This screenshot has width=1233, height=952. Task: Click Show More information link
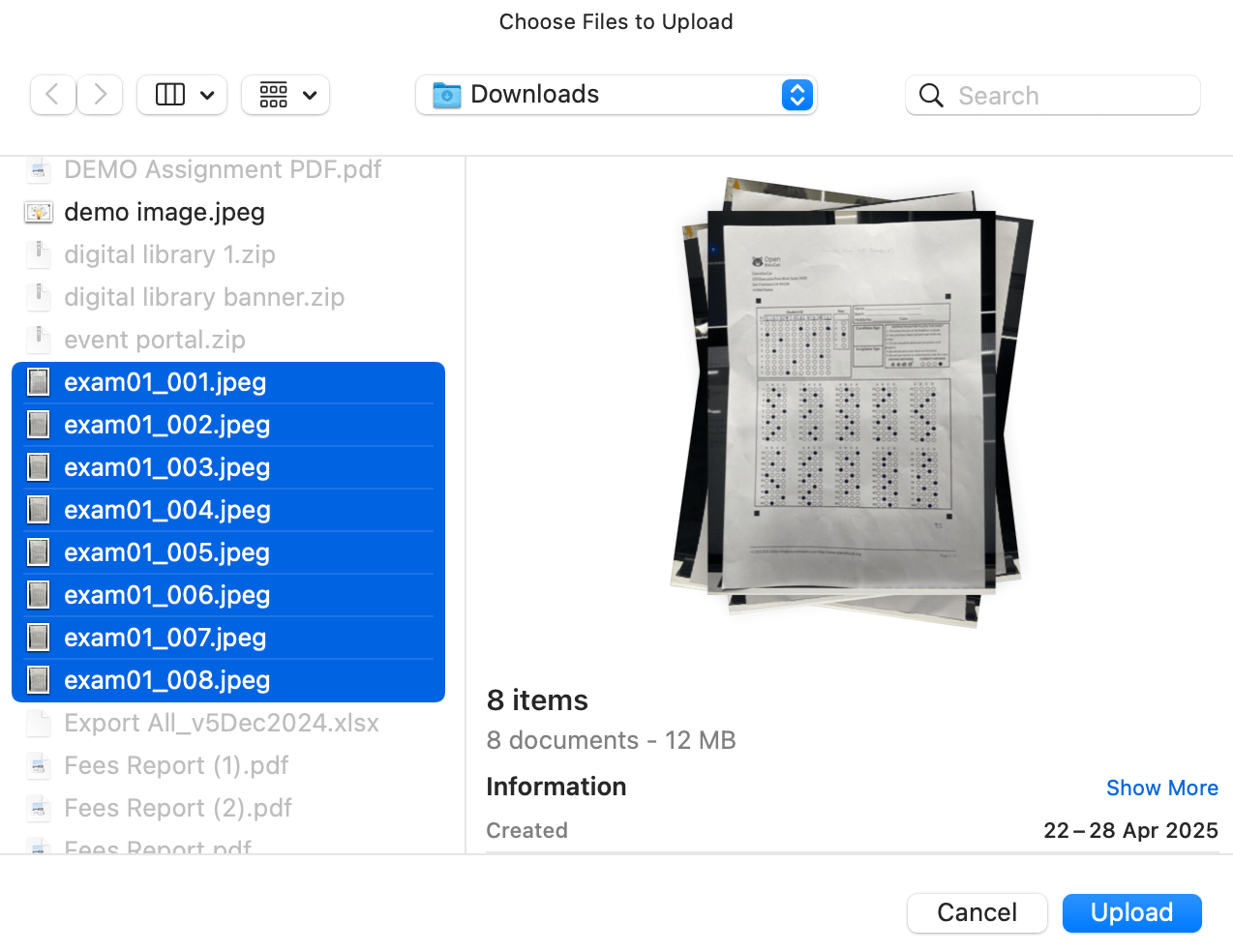coord(1162,788)
